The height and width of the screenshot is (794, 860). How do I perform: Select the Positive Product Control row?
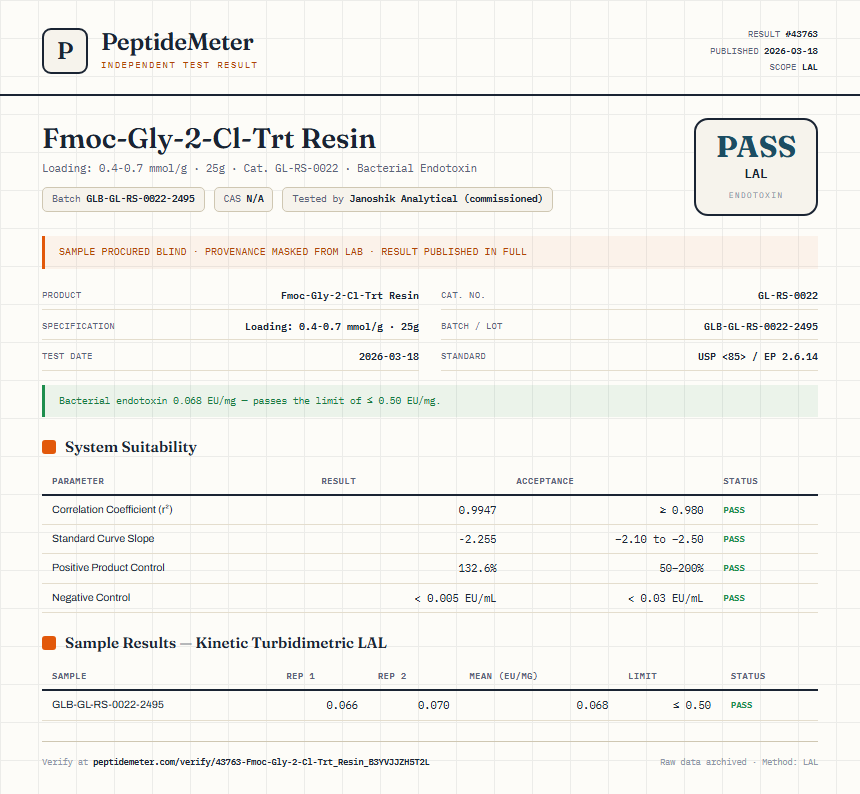coord(430,568)
